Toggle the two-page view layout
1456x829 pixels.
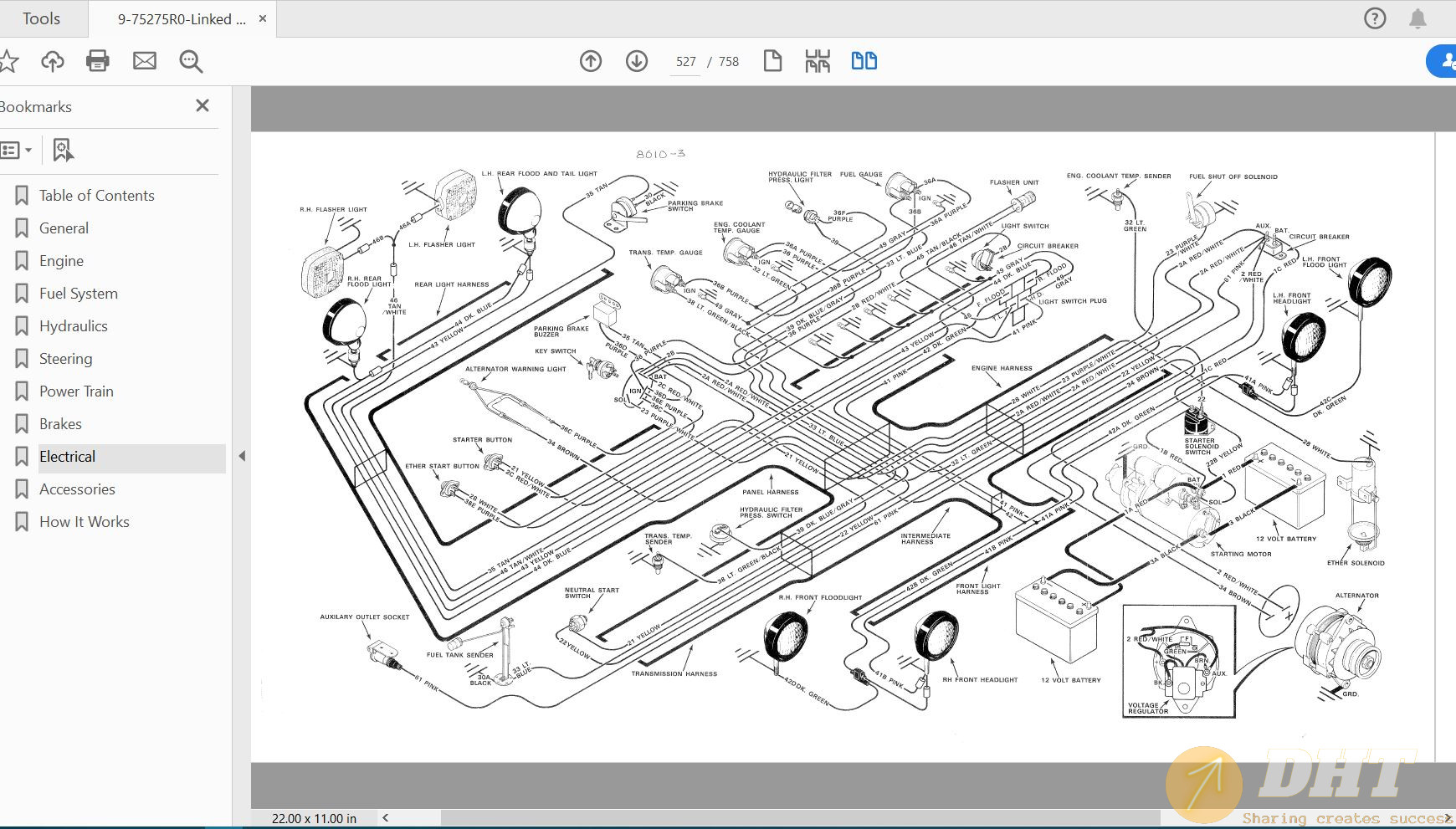pos(864,60)
